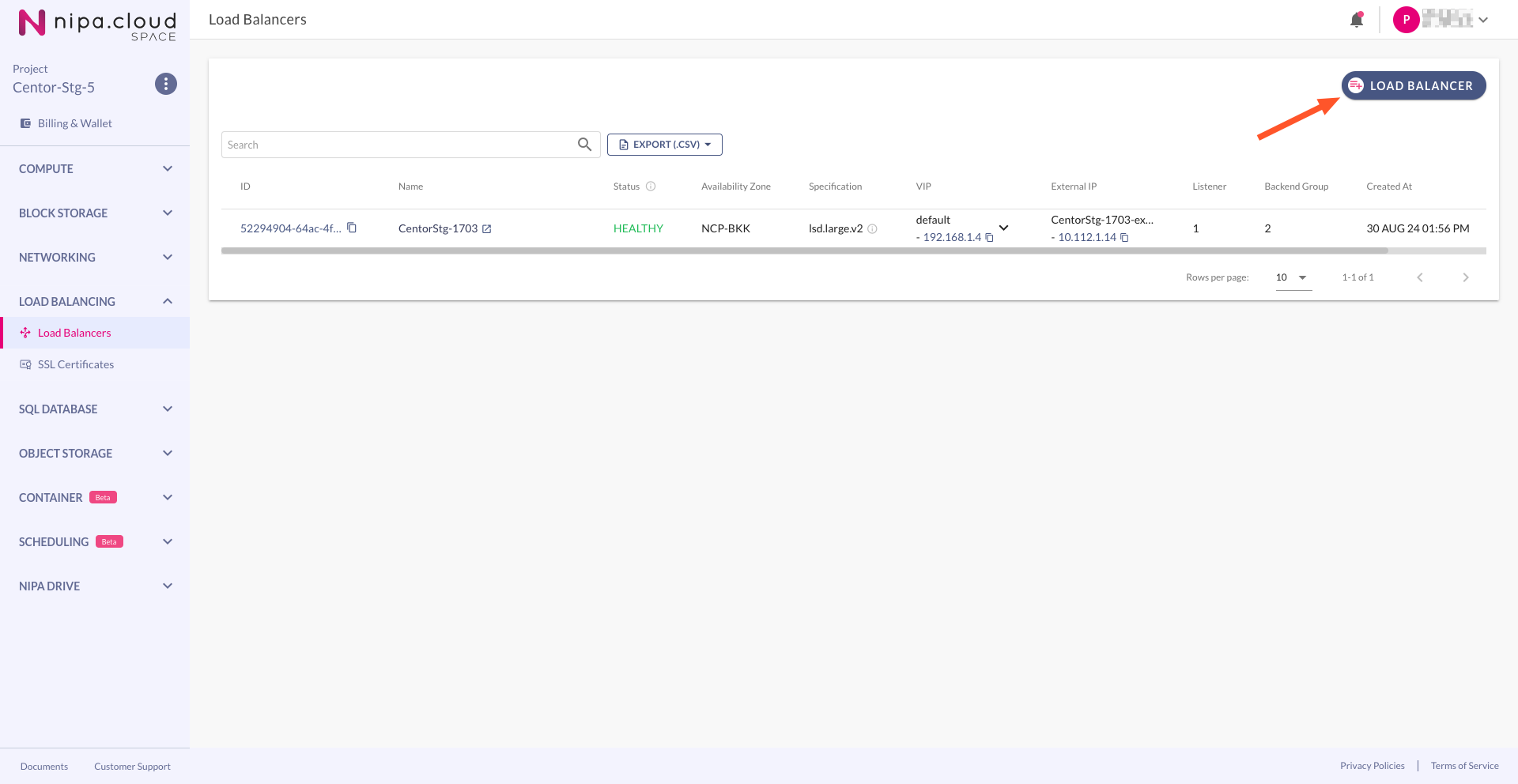
Task: Expand the VIP default network chevron
Action: click(1003, 228)
